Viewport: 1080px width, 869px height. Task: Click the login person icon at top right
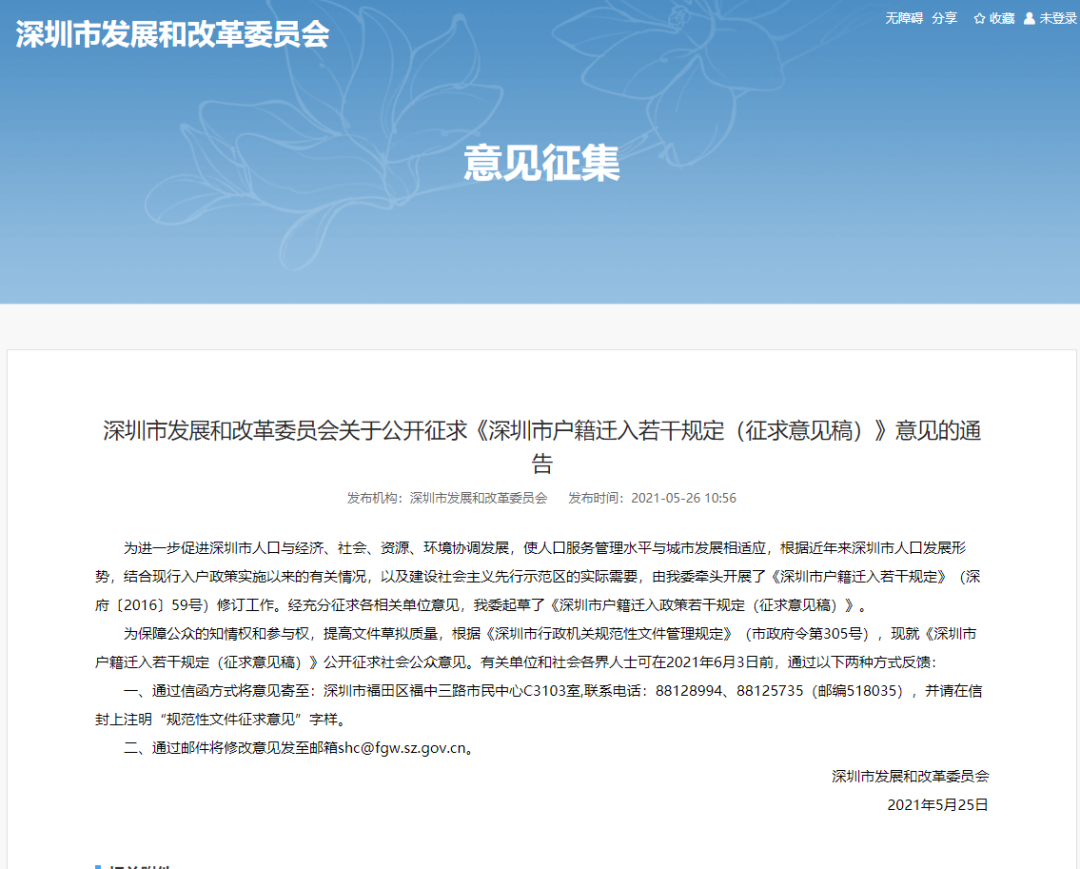(x=1028, y=18)
